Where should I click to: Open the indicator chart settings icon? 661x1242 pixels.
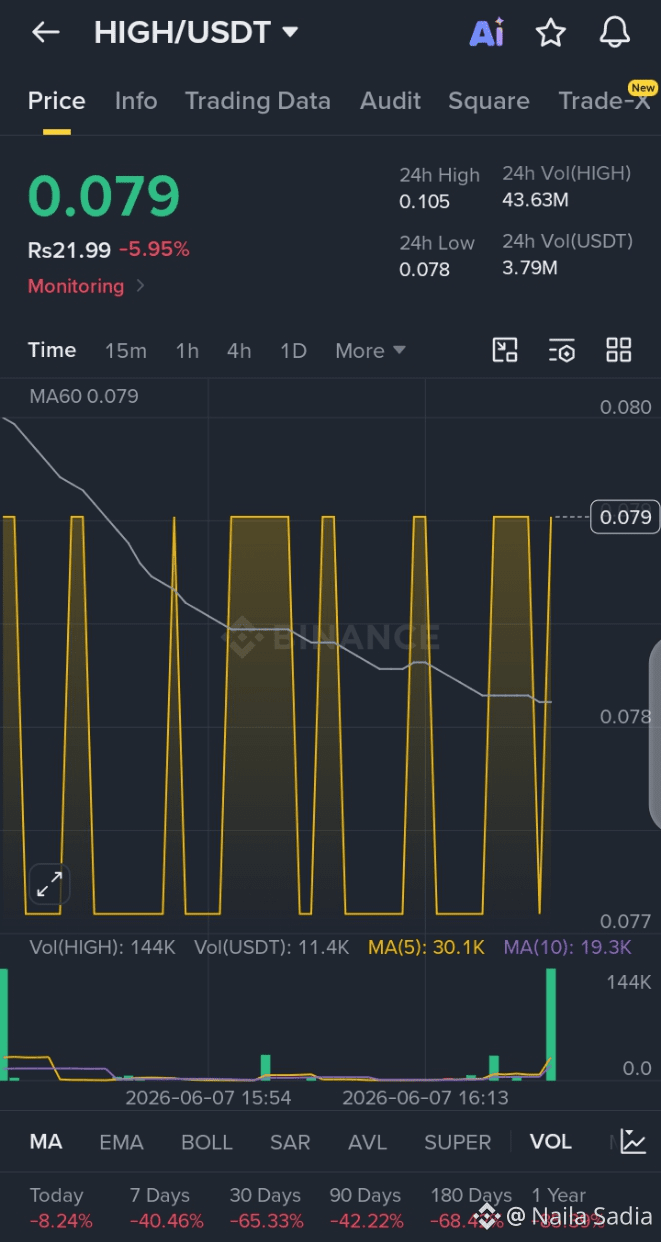click(x=633, y=1142)
